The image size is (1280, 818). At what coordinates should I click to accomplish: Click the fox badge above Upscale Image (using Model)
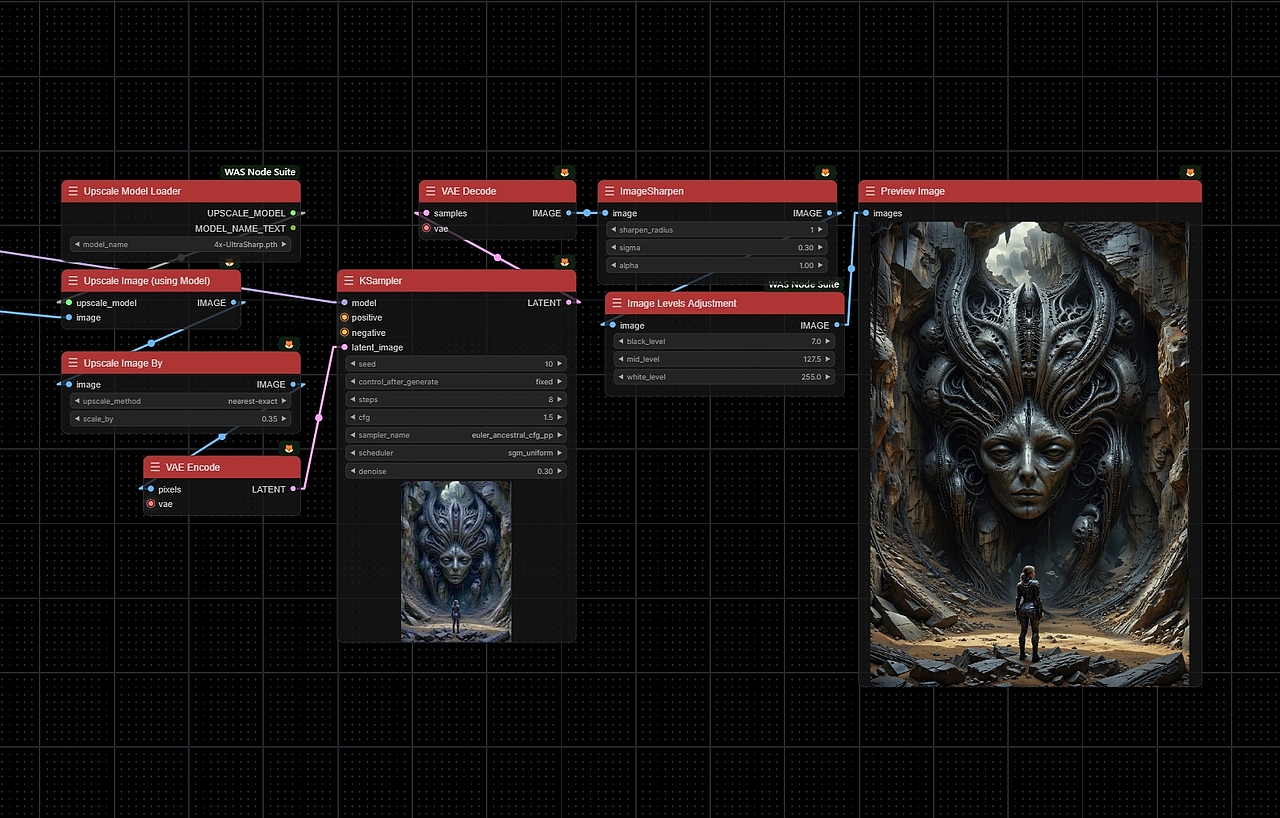(x=229, y=263)
